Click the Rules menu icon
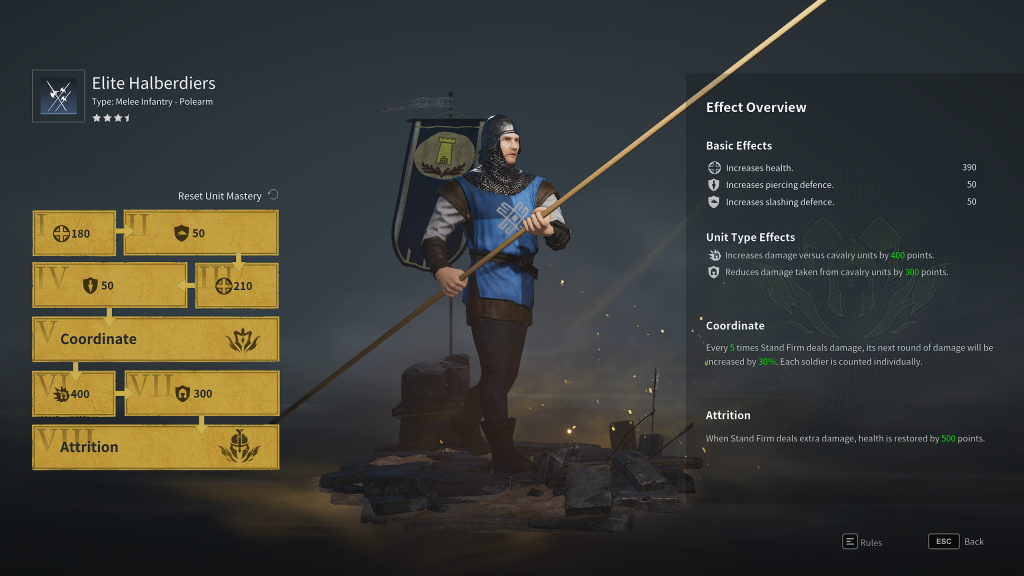This screenshot has width=1024, height=576. tap(850, 541)
